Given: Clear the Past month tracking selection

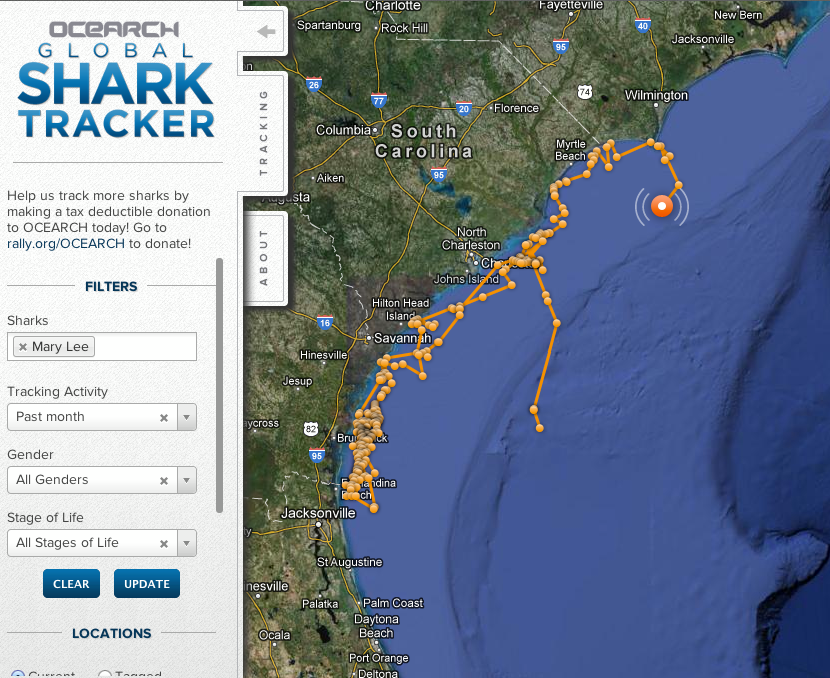Looking at the screenshot, I should (x=164, y=417).
